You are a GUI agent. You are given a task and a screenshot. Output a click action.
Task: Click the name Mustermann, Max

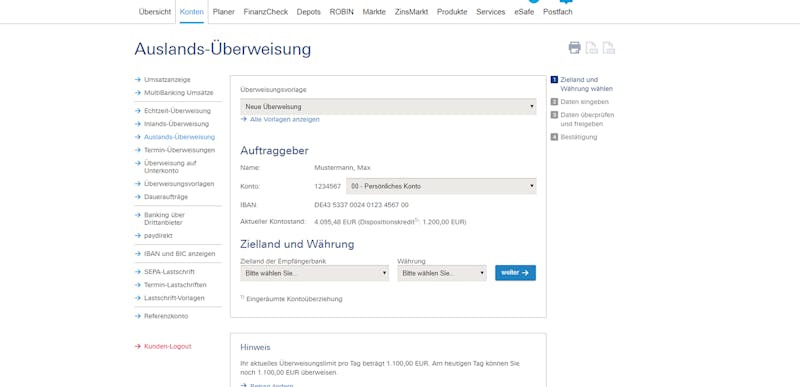[342, 167]
